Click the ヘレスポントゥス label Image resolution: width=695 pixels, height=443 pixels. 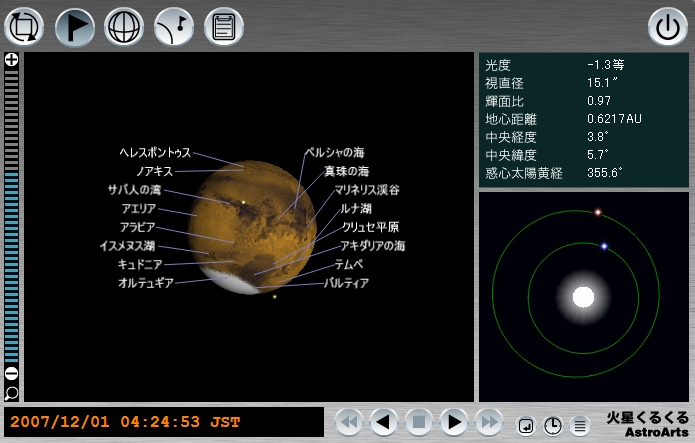(x=155, y=153)
